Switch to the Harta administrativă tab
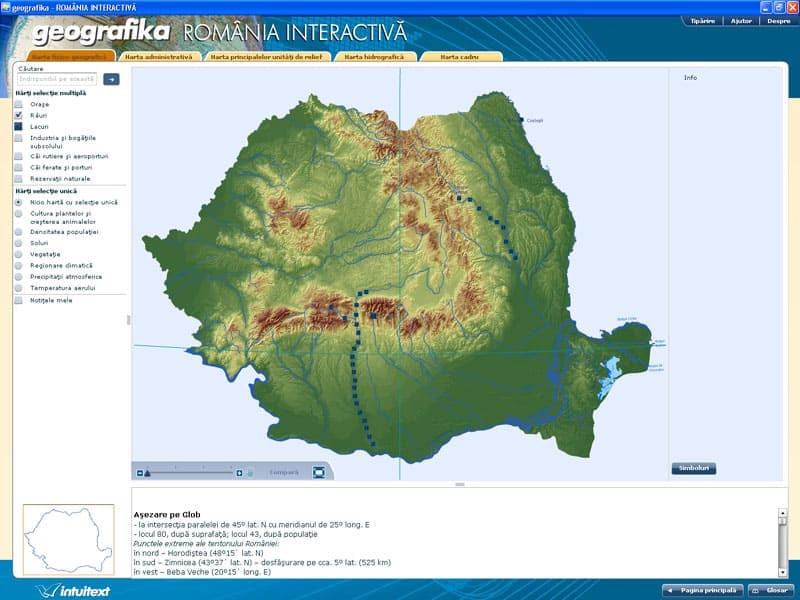This screenshot has height=600, width=800. [x=158, y=57]
